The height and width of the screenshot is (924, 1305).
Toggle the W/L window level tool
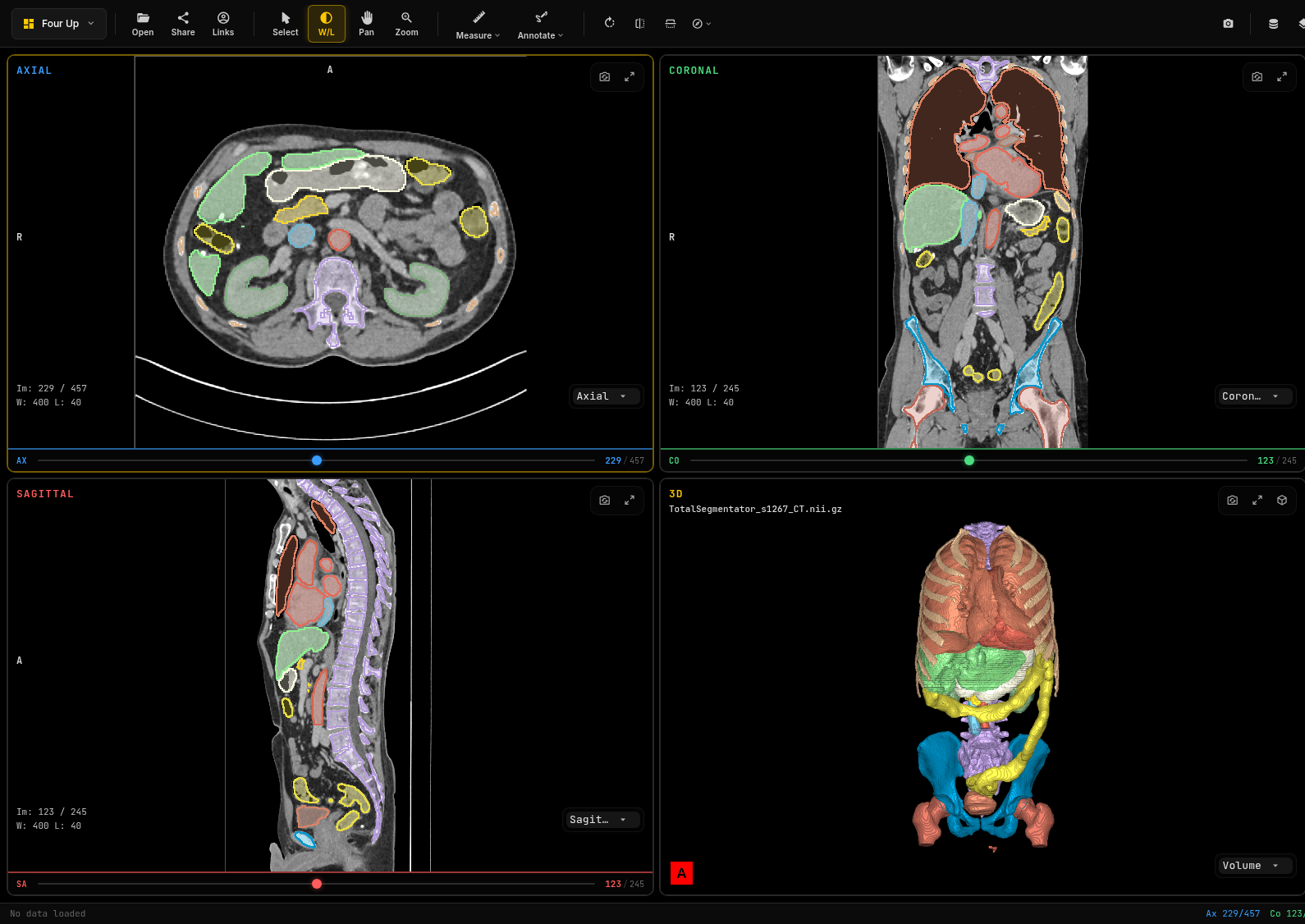327,24
